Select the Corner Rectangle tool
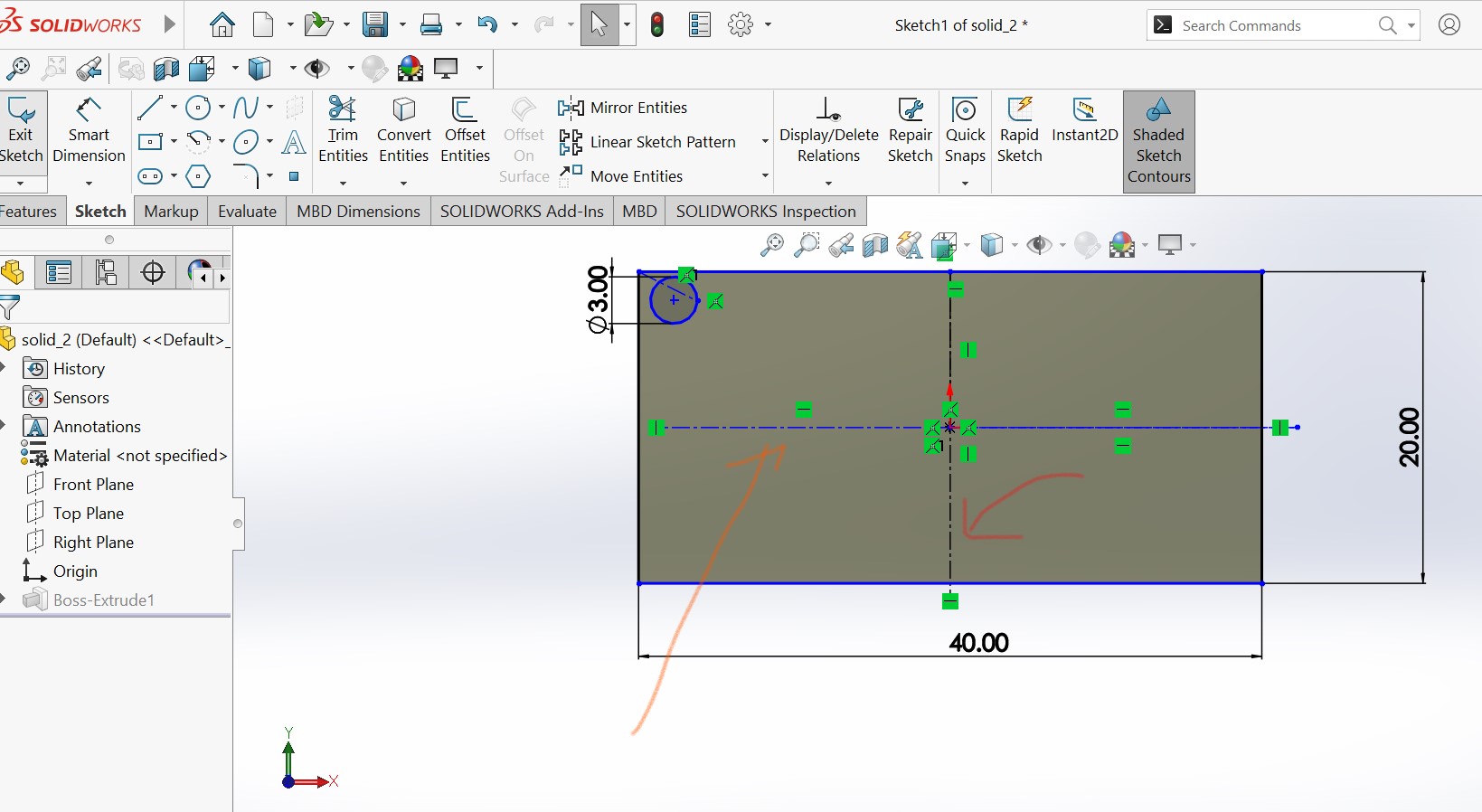The height and width of the screenshot is (812, 1482). pyautogui.click(x=150, y=142)
